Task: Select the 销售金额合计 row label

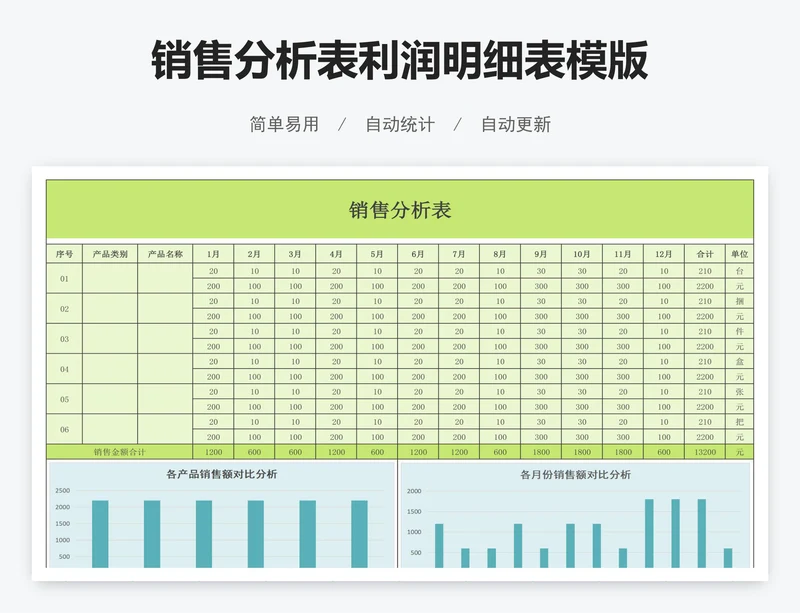Action: click(119, 452)
